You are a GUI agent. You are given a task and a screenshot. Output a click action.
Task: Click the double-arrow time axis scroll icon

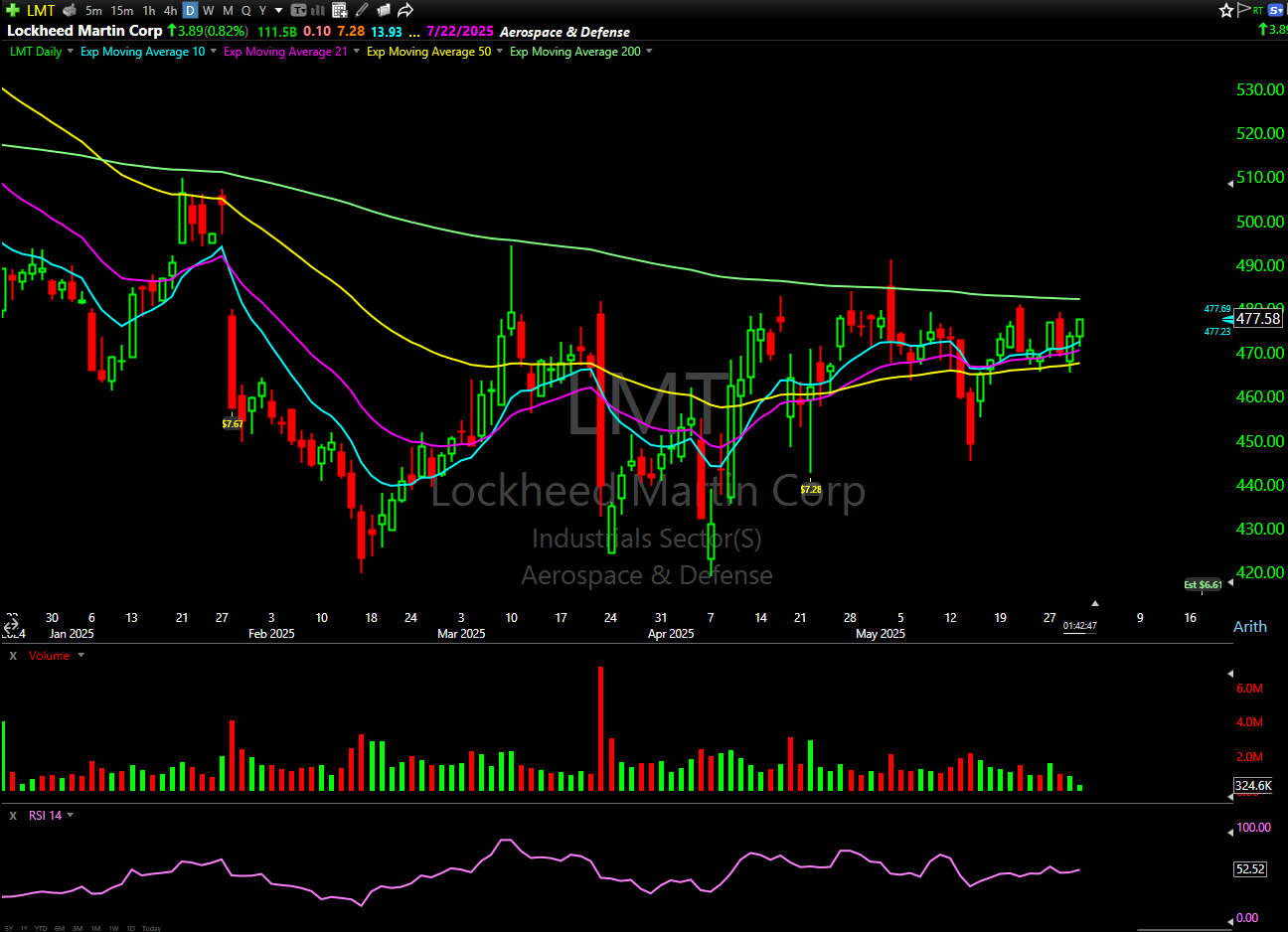click(x=10, y=627)
